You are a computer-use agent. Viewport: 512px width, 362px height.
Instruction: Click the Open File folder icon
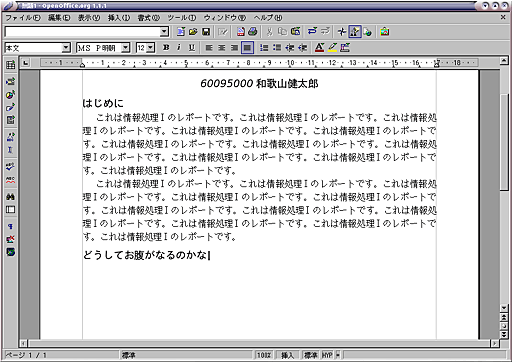pos(193,32)
